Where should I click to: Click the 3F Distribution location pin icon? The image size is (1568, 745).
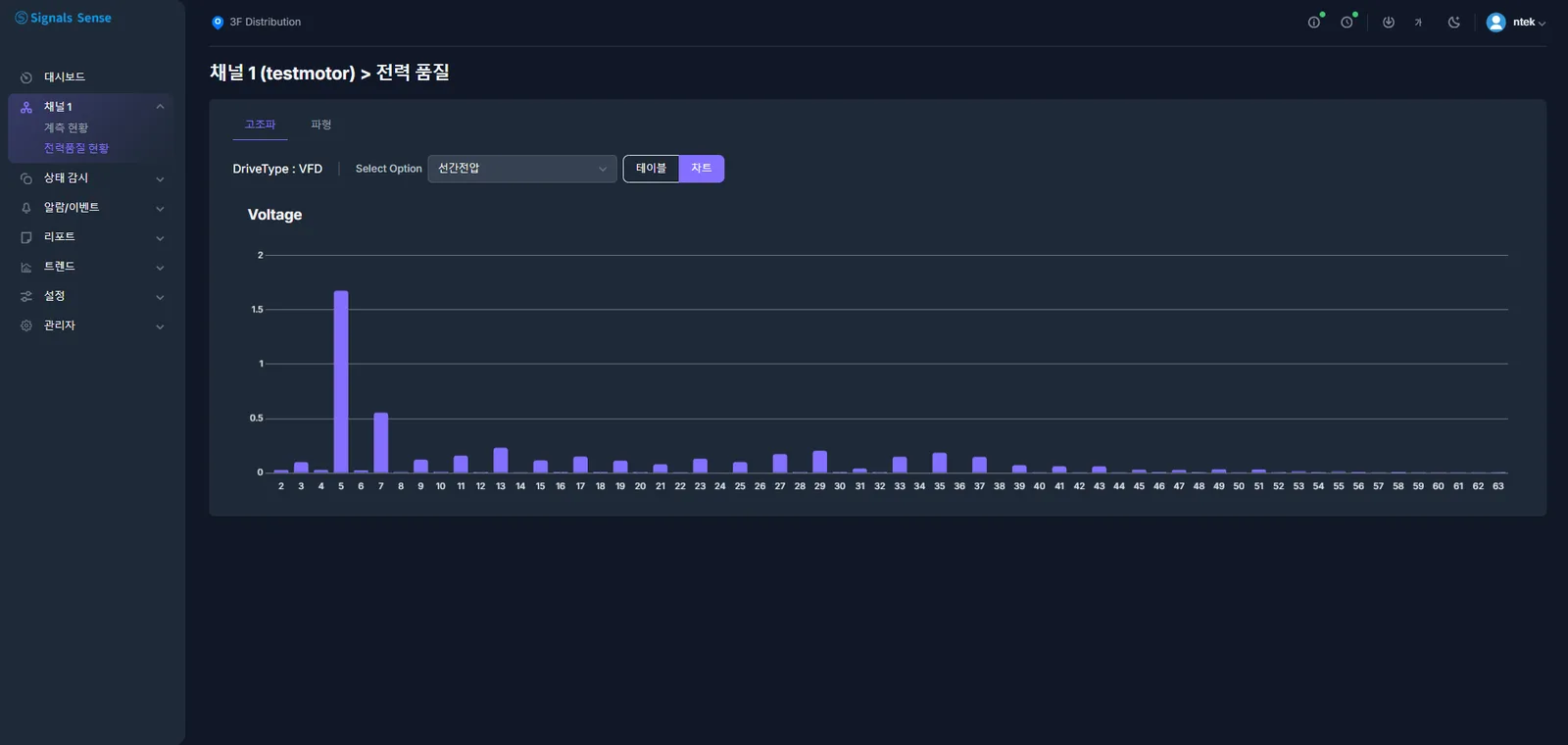(218, 23)
